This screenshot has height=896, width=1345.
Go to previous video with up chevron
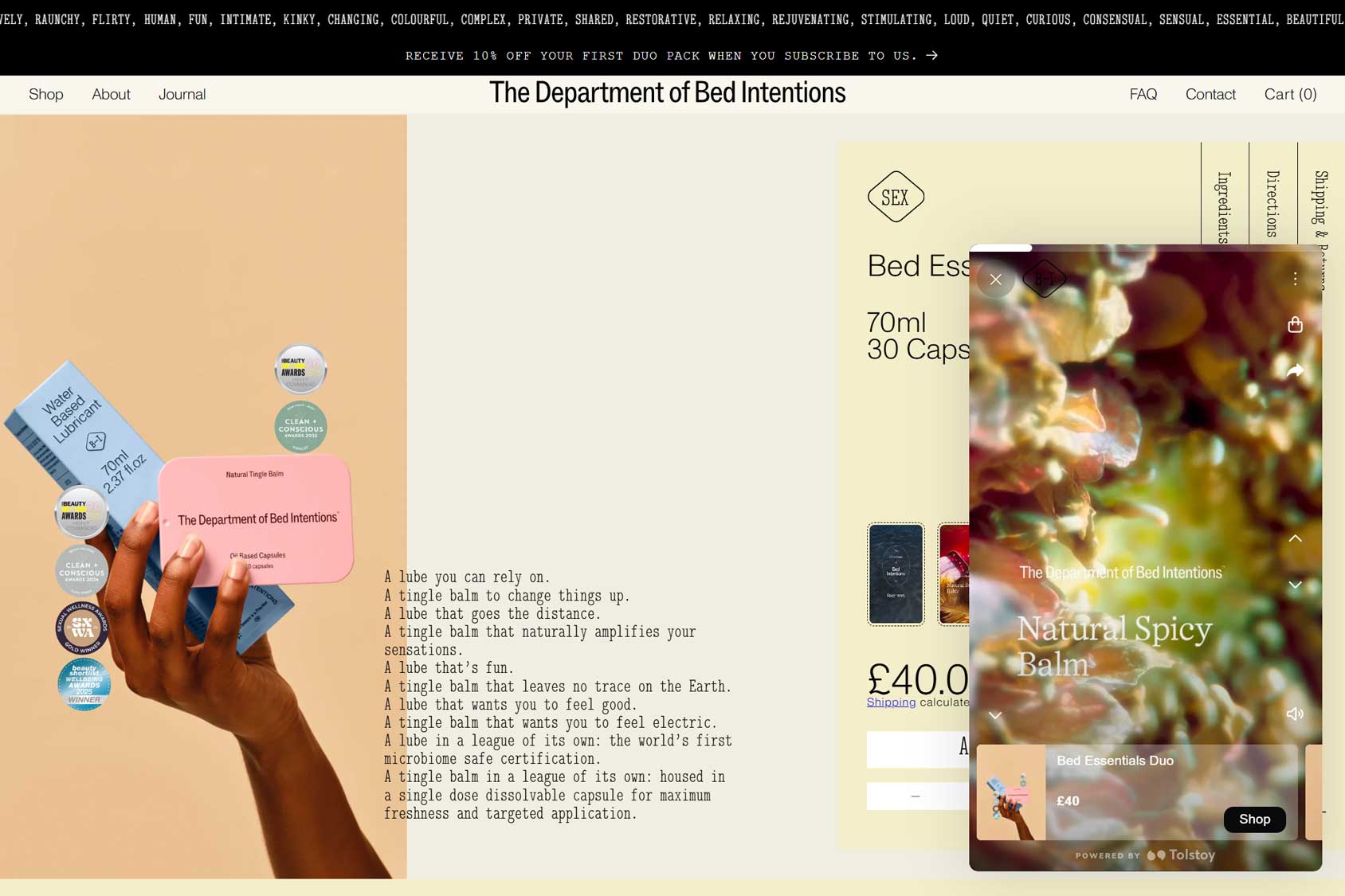[1295, 538]
